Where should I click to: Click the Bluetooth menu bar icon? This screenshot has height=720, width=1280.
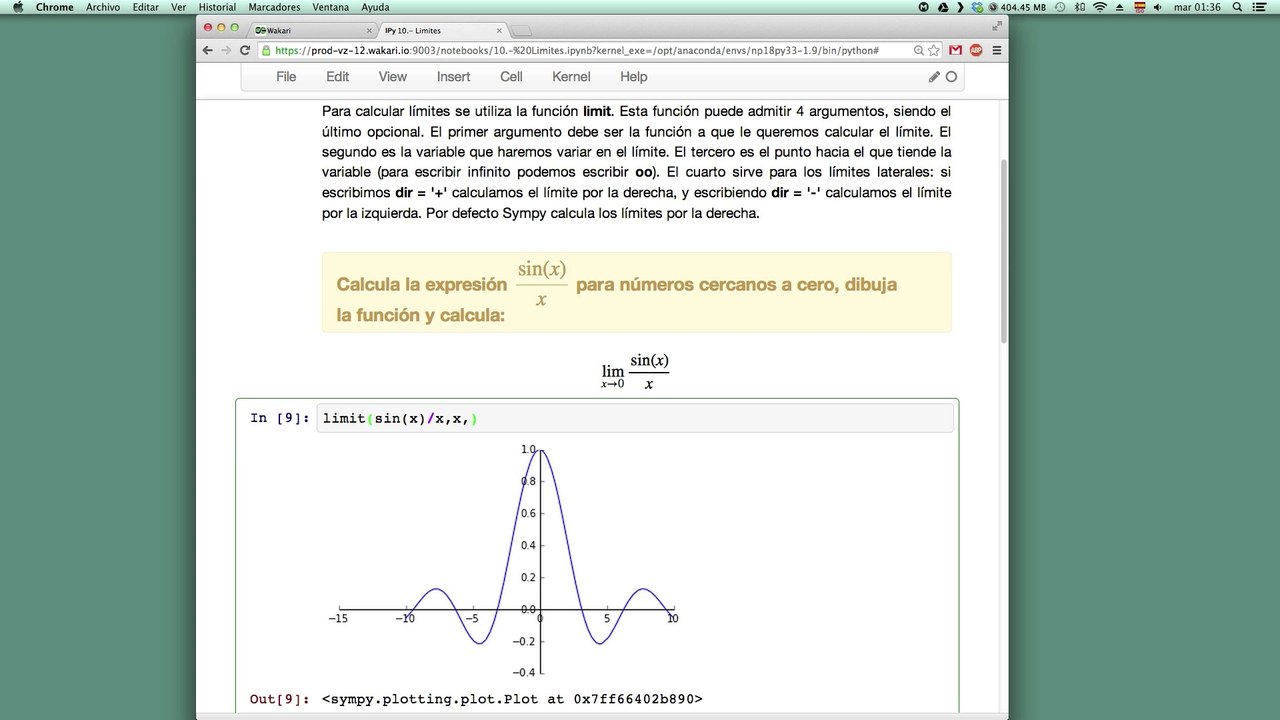coord(1079,7)
